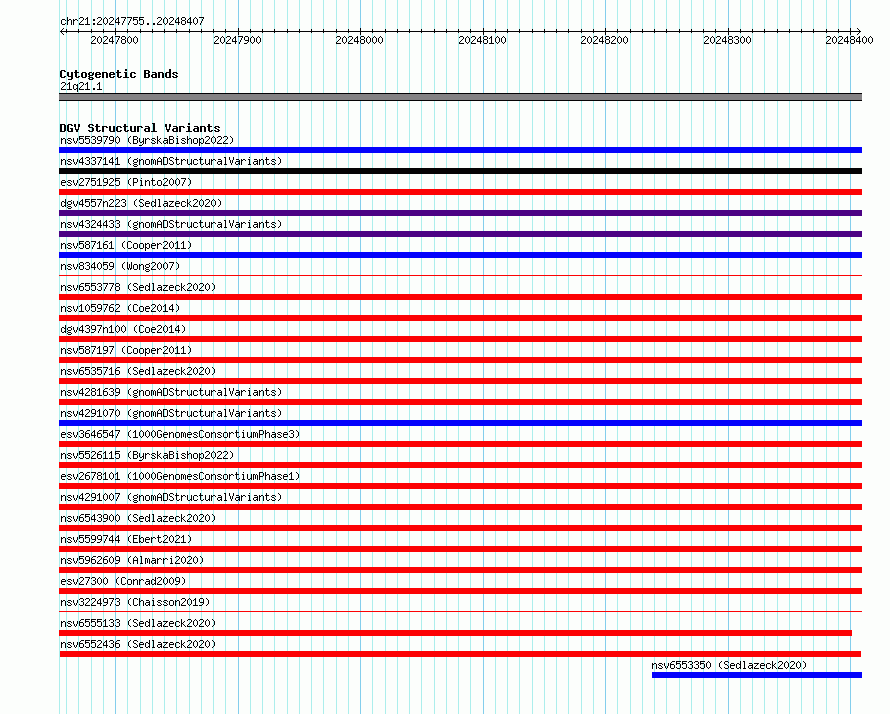Select the dgv4397n100 (Coe2014) label
The height and width of the screenshot is (714, 890).
tap(123, 329)
